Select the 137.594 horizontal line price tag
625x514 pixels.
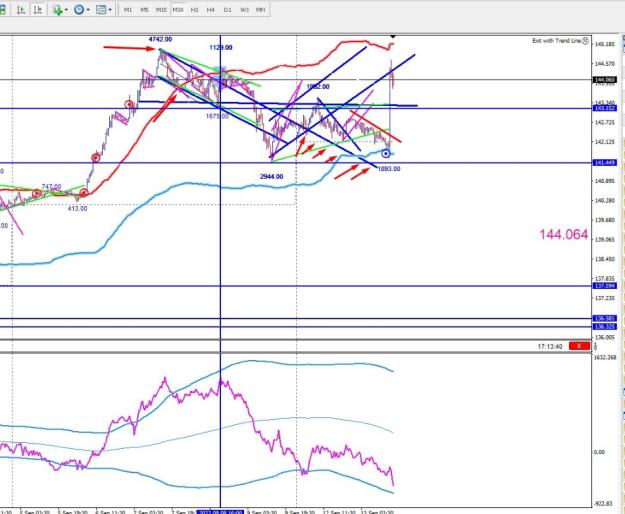[x=605, y=286]
